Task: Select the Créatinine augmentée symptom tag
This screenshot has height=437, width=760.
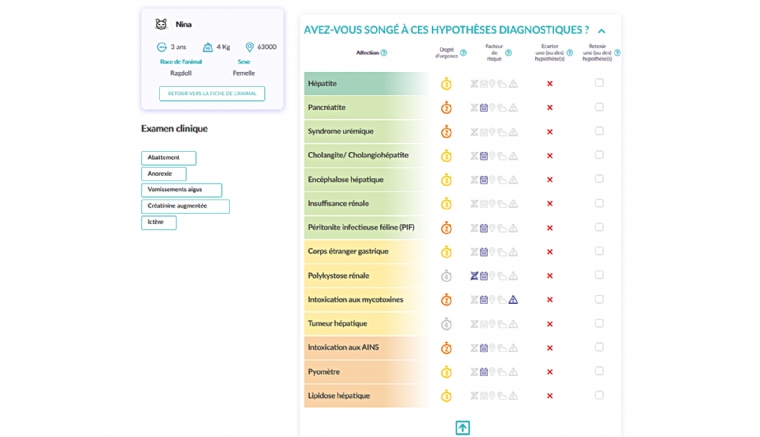Action: (x=185, y=206)
